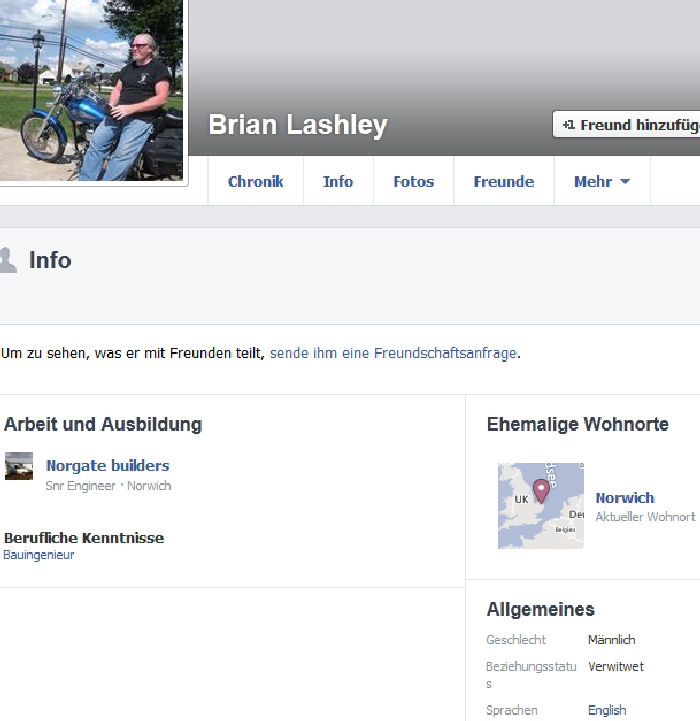
Task: Open the Info tab
Action: tap(338, 181)
